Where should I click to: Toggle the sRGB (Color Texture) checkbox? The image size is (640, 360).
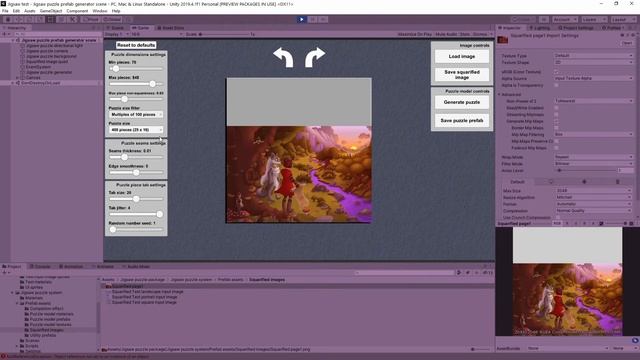(x=556, y=72)
